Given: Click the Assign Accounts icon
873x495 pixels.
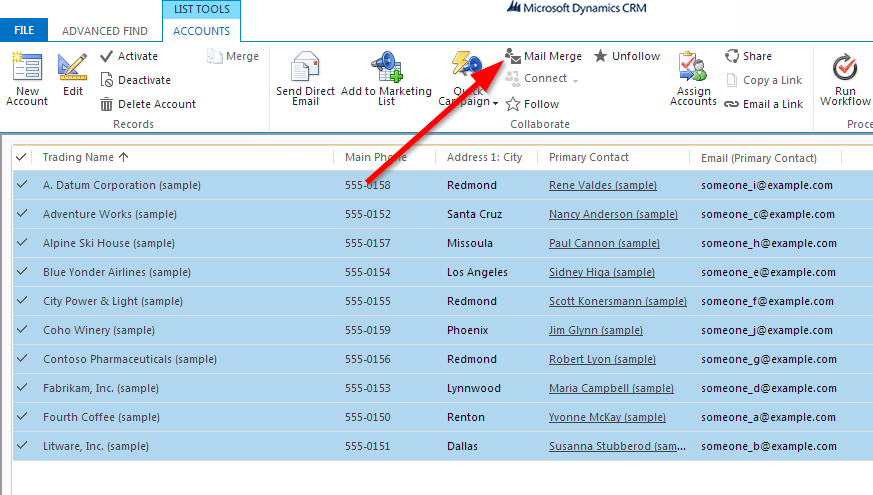Looking at the screenshot, I should 693,67.
